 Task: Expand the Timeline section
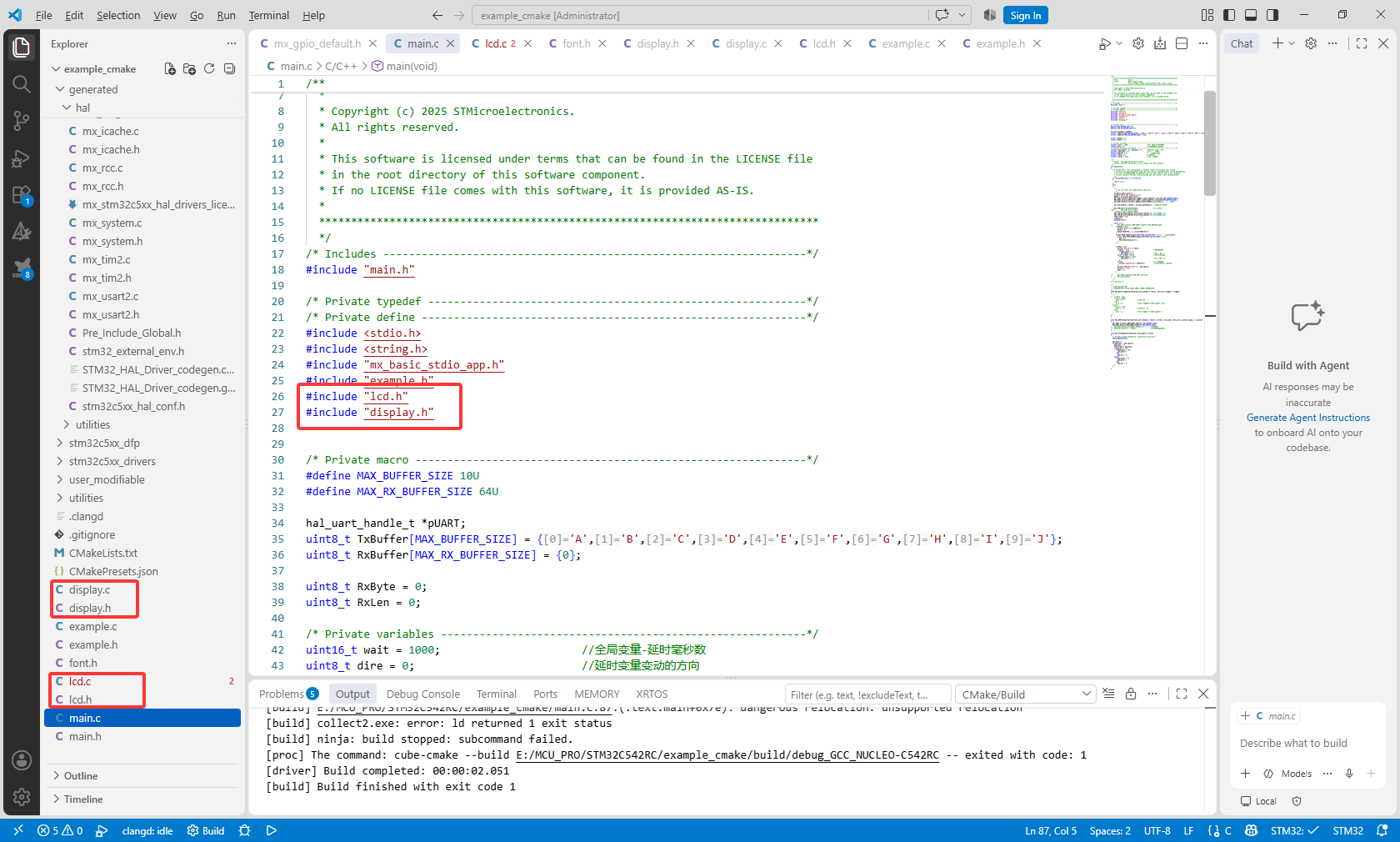(83, 799)
